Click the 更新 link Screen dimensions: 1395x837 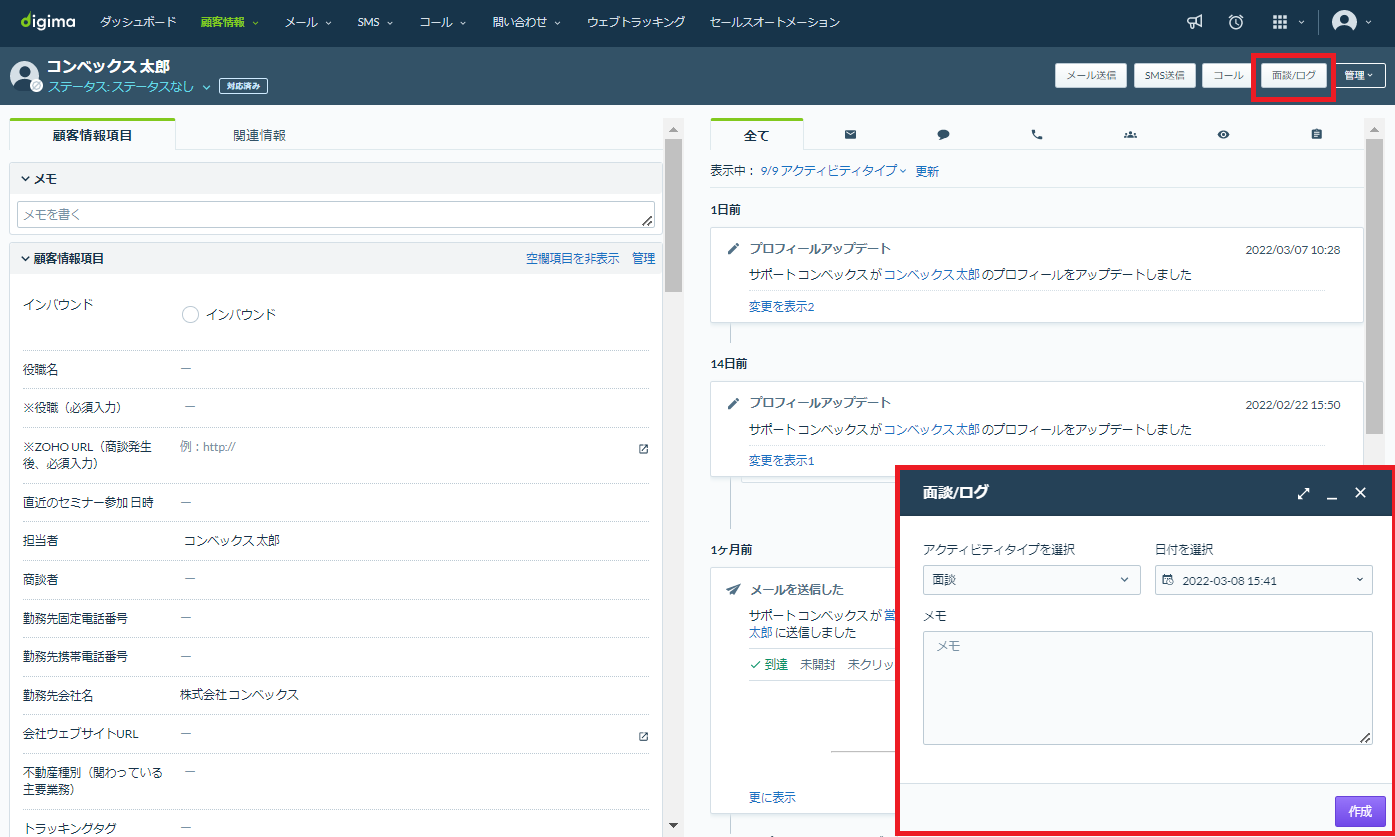(x=927, y=171)
